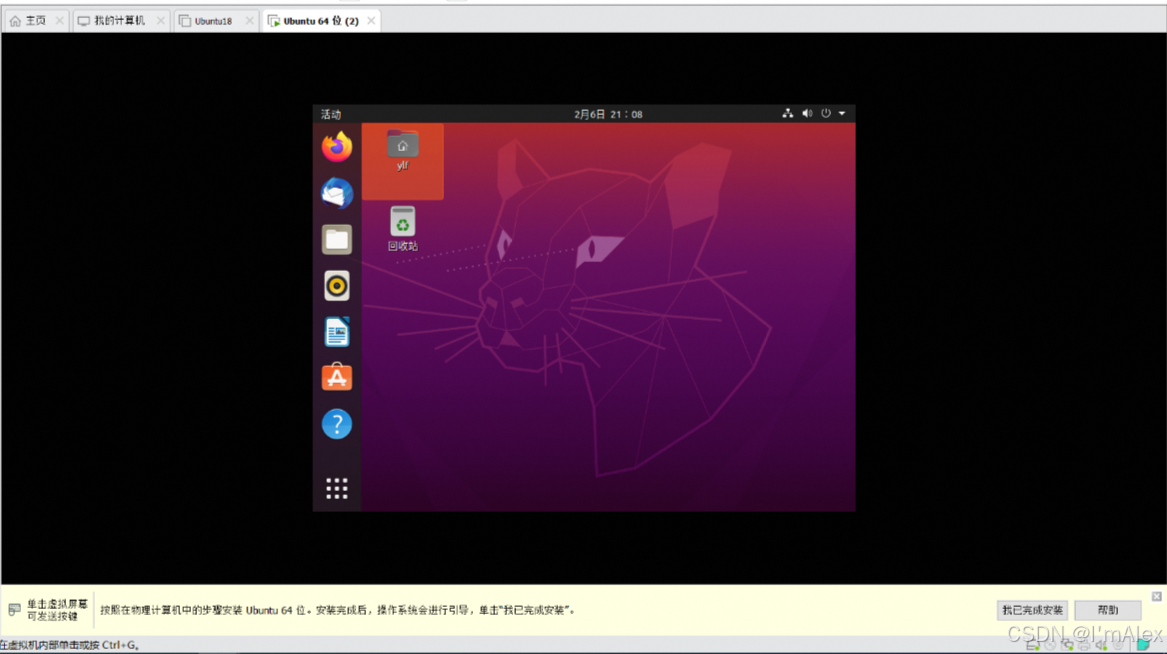
Task: Close the 我的计算机 tab
Action: pos(160,21)
